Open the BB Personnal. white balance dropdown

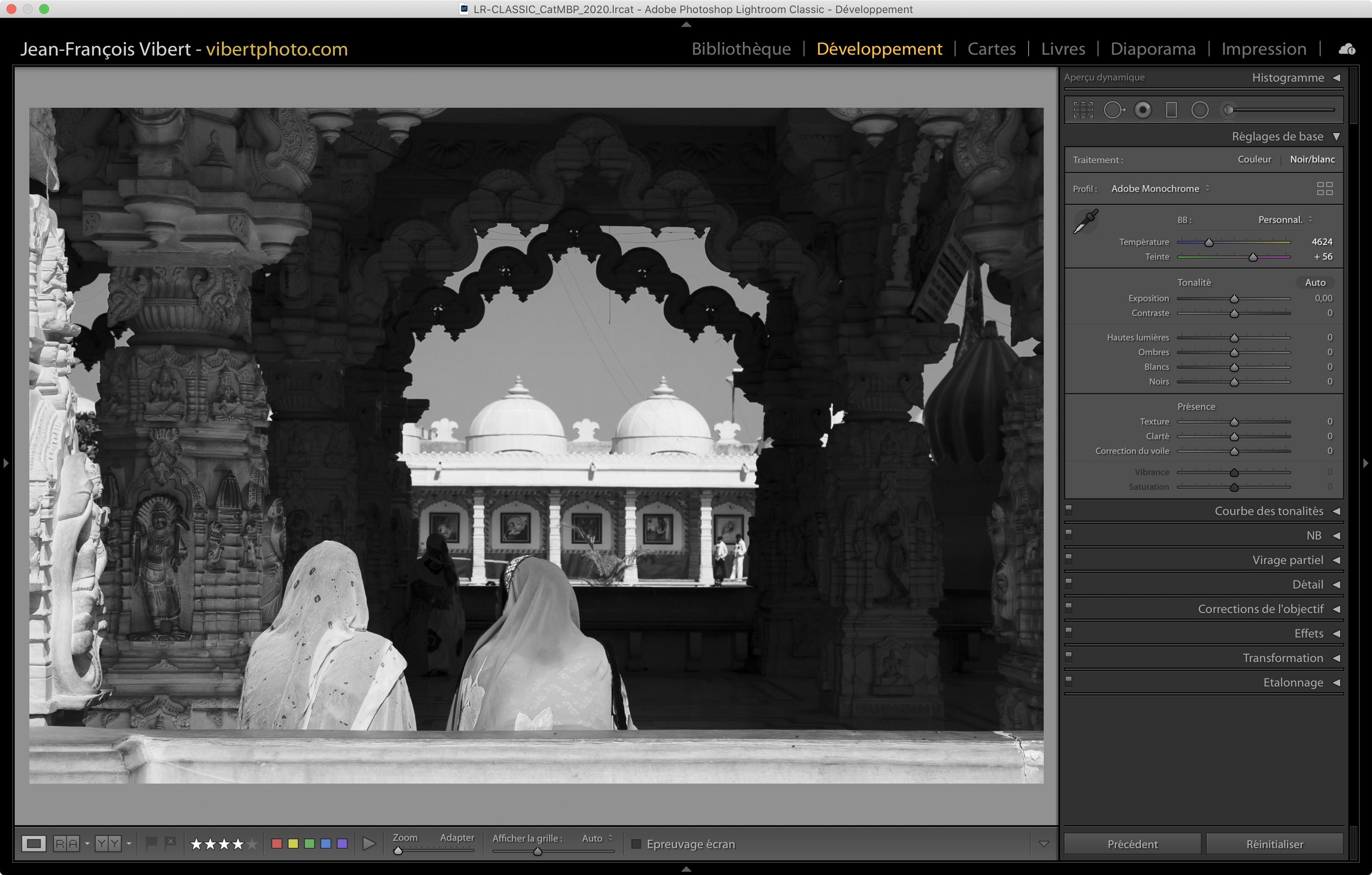1285,220
